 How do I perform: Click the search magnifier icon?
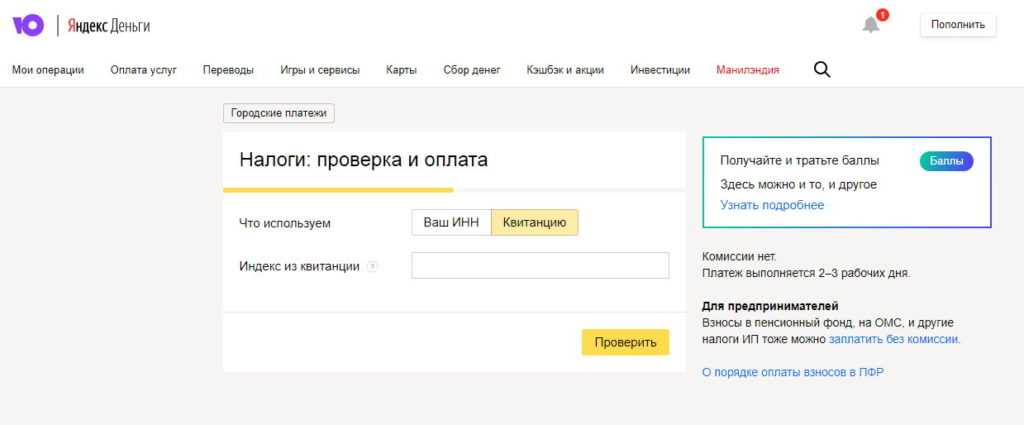click(822, 70)
